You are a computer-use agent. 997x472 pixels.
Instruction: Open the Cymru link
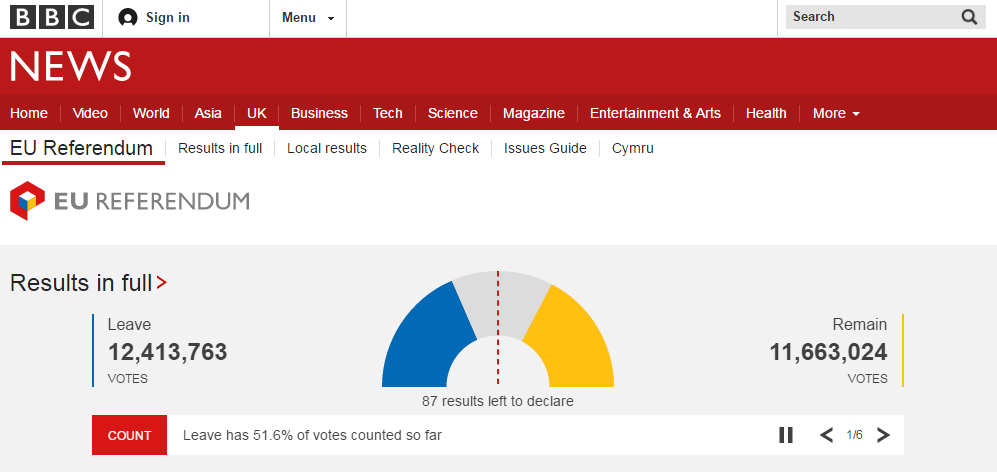pyautogui.click(x=633, y=148)
